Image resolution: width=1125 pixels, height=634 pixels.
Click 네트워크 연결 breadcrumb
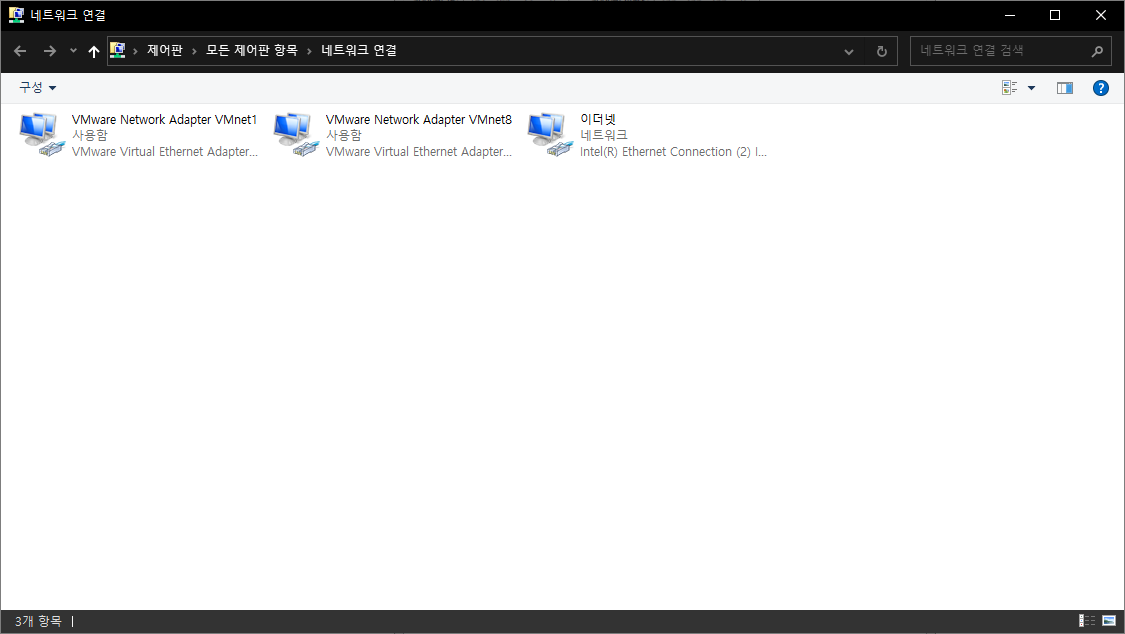tap(359, 50)
